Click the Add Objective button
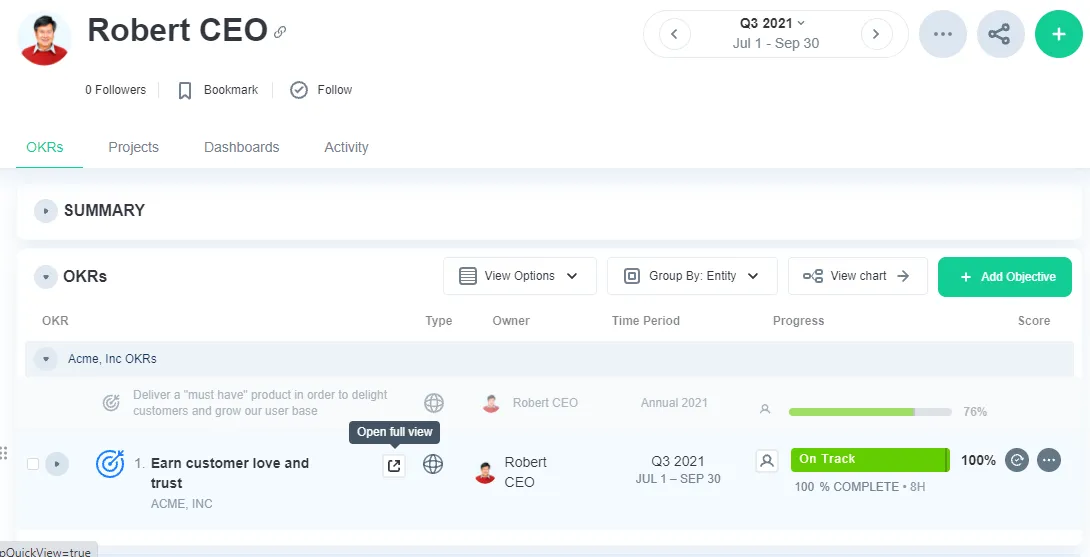 tap(1004, 277)
